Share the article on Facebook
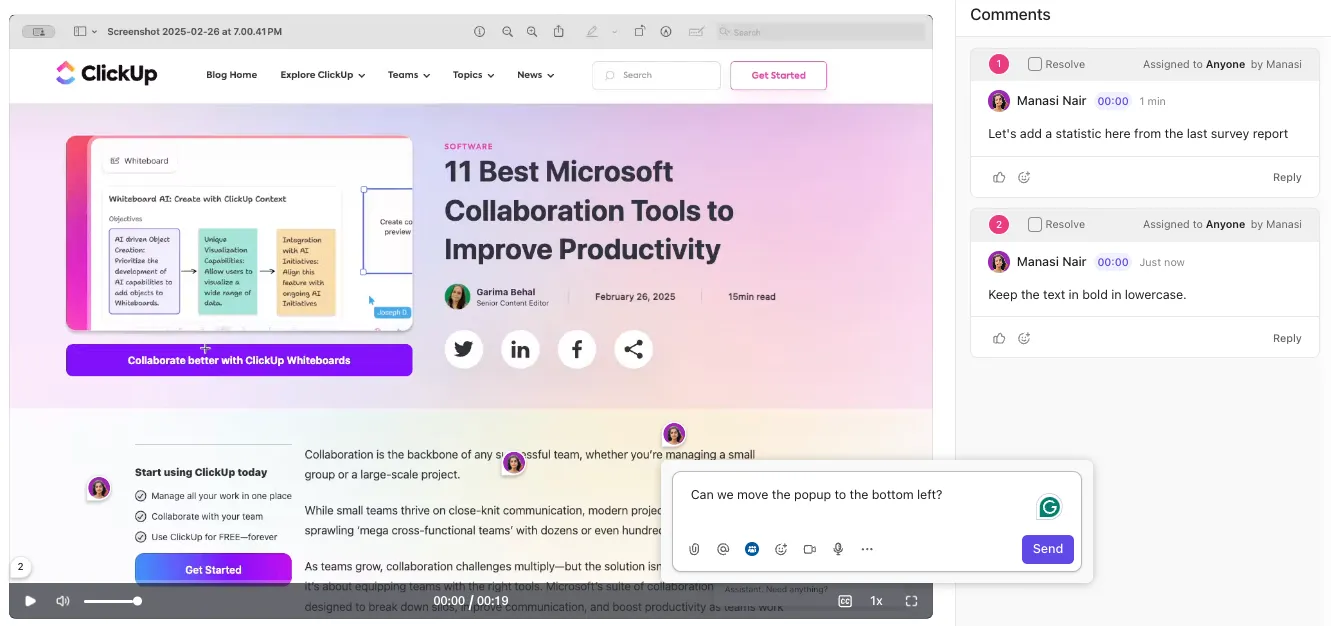This screenshot has height=626, width=1331. [x=577, y=349]
